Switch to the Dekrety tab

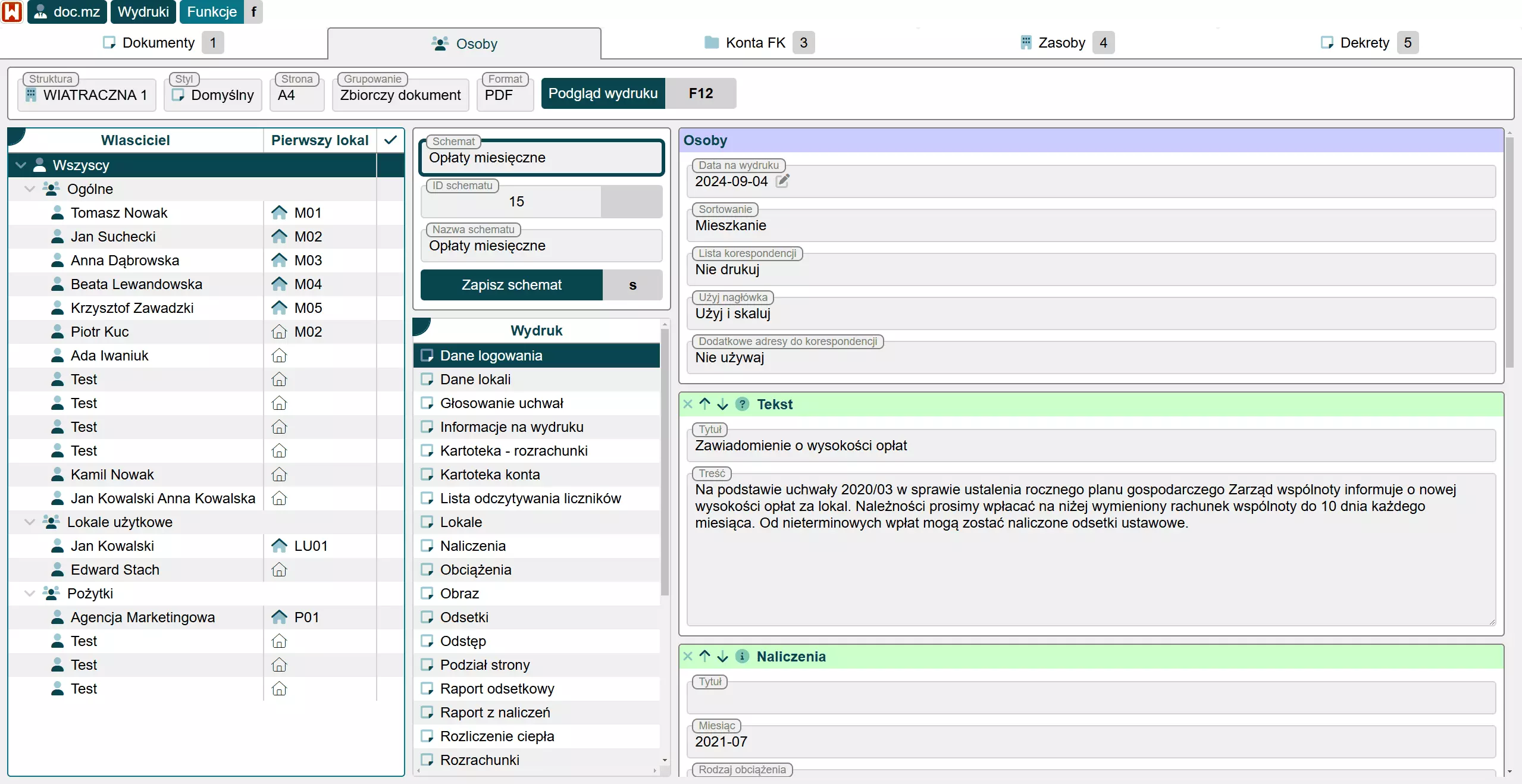pyautogui.click(x=1369, y=43)
